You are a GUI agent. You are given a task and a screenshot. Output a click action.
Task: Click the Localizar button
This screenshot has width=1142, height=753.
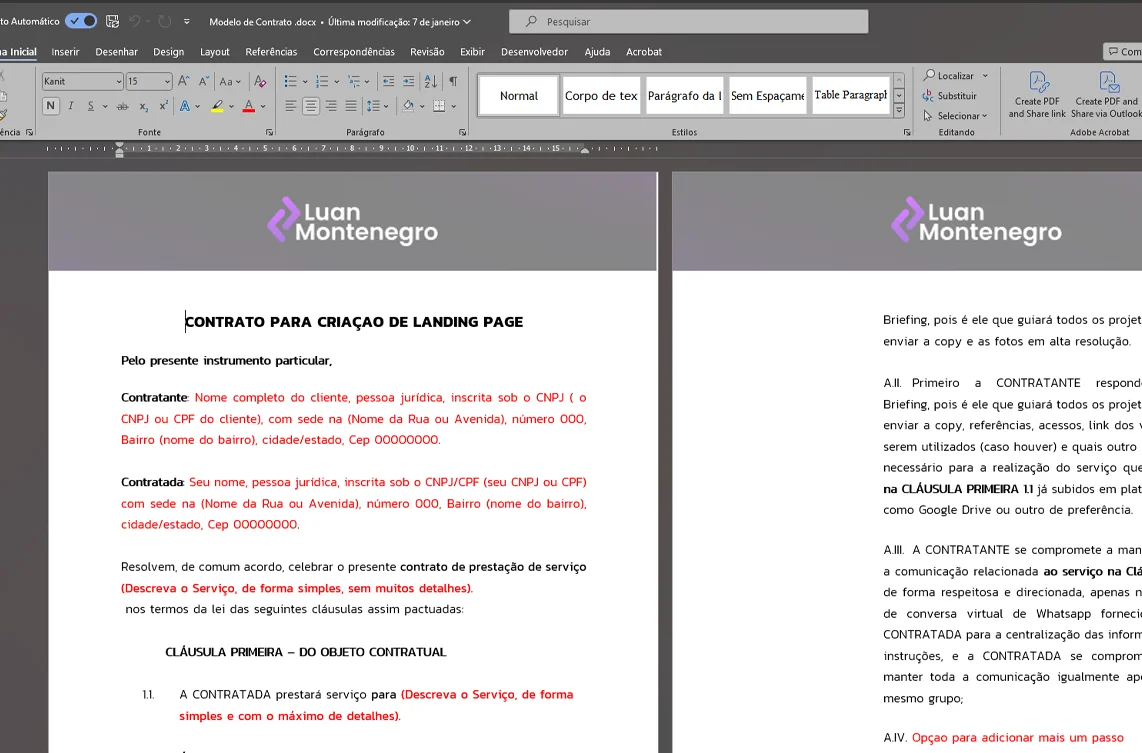(x=948, y=76)
